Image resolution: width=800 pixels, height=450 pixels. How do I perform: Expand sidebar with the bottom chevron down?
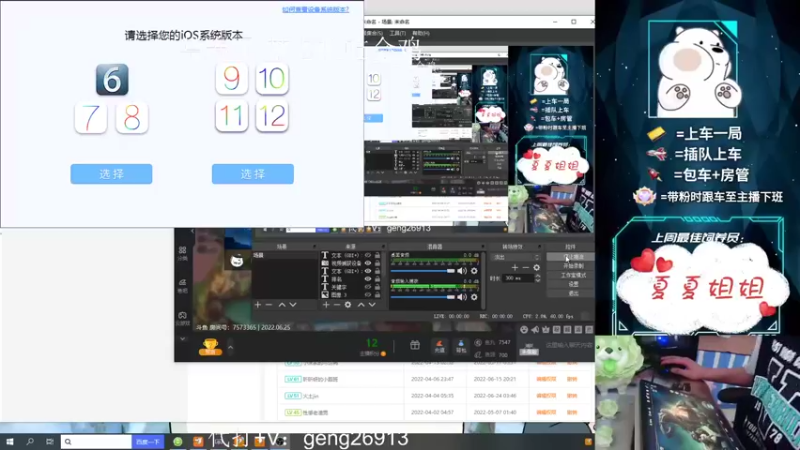pyautogui.click(x=183, y=339)
